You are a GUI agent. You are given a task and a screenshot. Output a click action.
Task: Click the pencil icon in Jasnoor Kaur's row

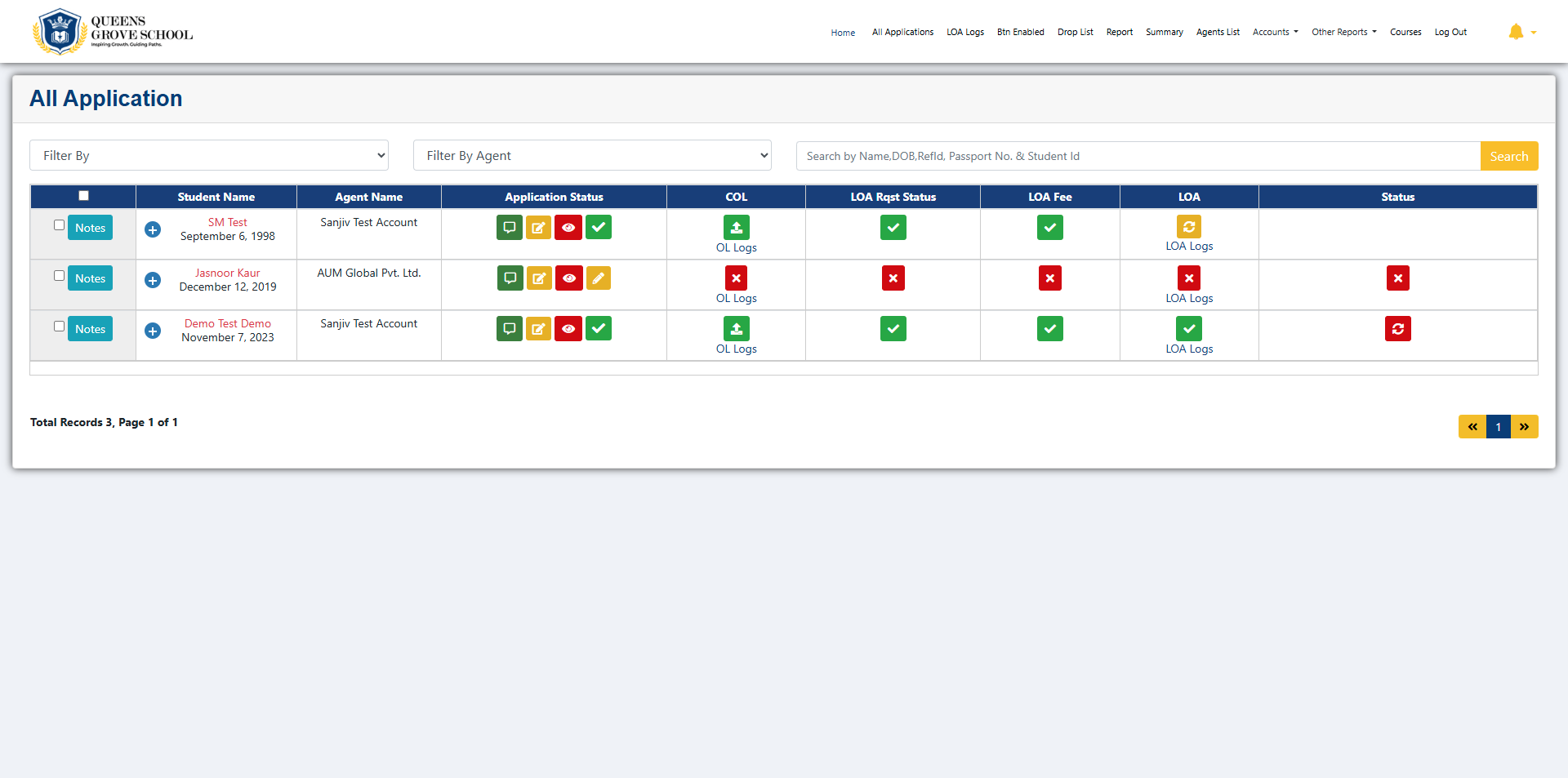pyautogui.click(x=599, y=278)
